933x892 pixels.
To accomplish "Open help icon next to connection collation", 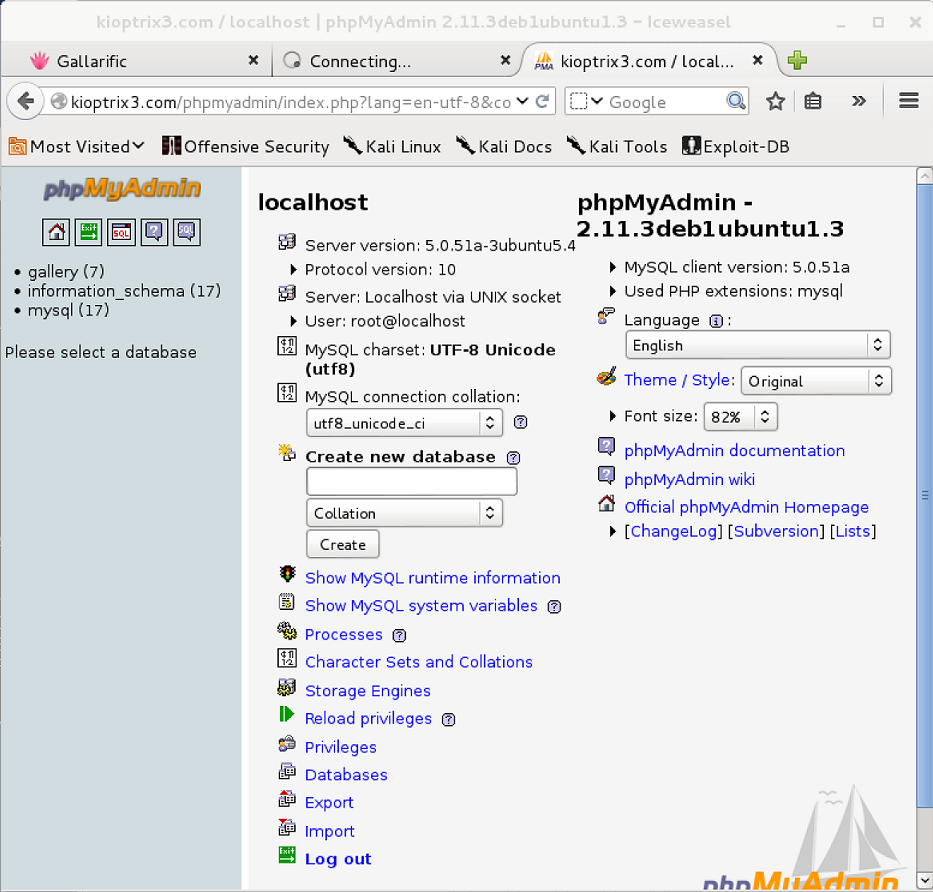I will click(x=520, y=422).
